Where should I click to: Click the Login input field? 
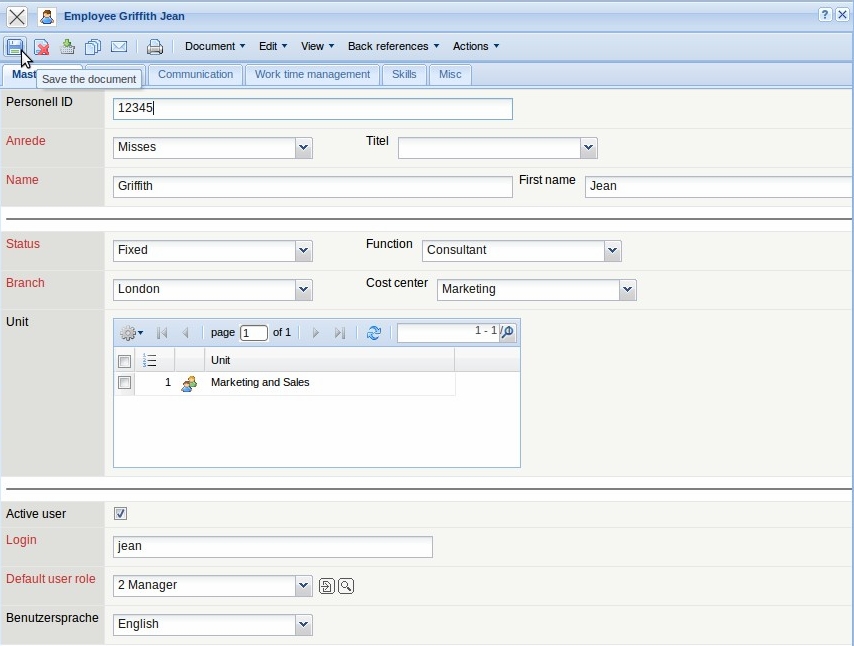(272, 547)
